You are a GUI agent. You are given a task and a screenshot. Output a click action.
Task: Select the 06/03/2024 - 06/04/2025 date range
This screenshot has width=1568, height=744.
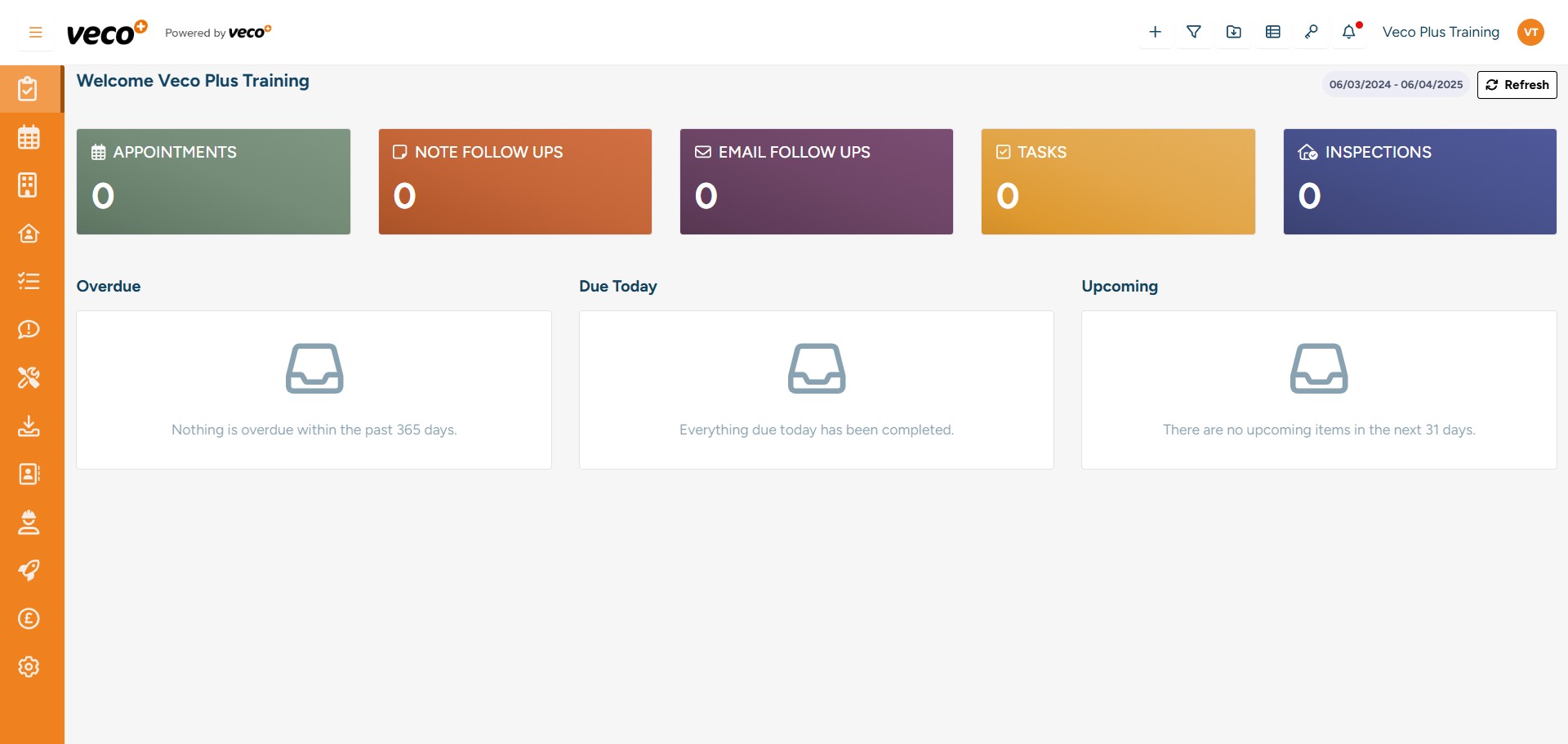click(1396, 85)
